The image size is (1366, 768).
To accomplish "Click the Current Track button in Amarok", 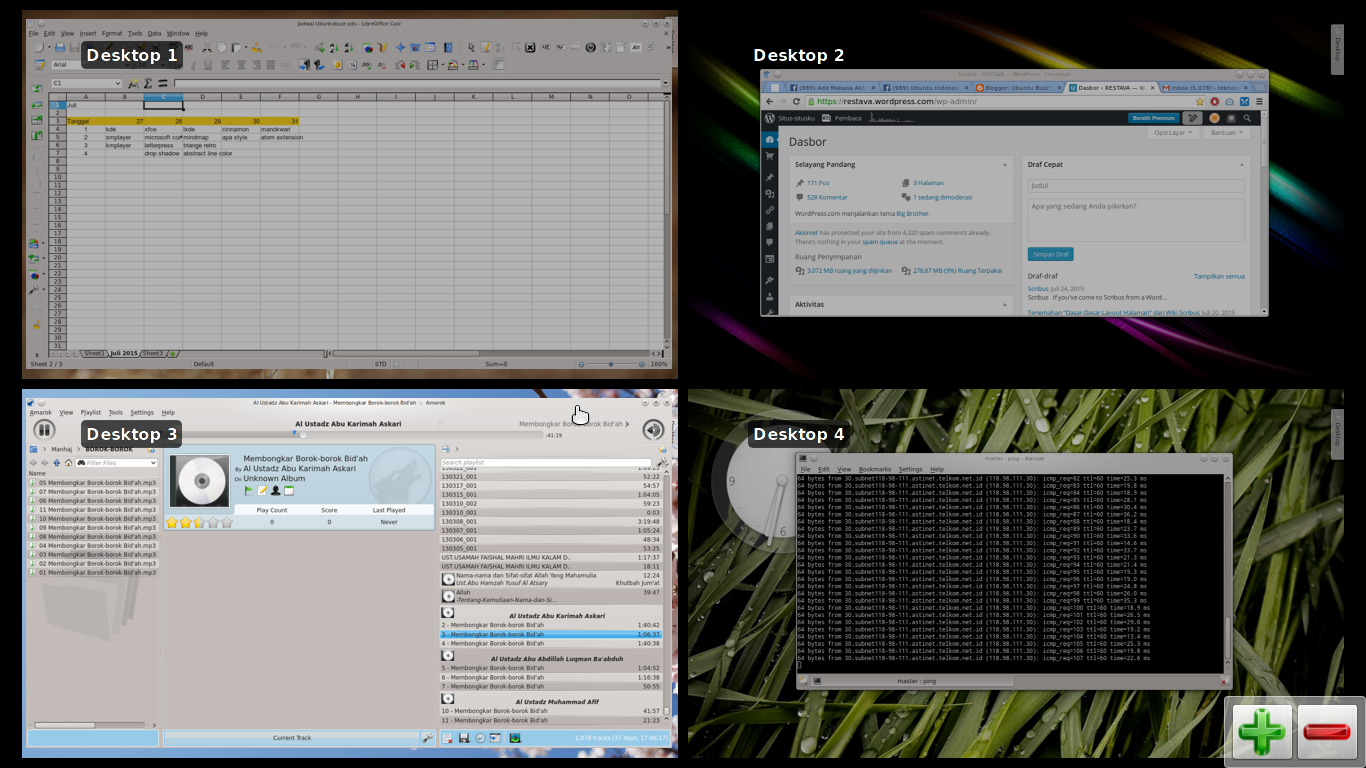I will [292, 738].
